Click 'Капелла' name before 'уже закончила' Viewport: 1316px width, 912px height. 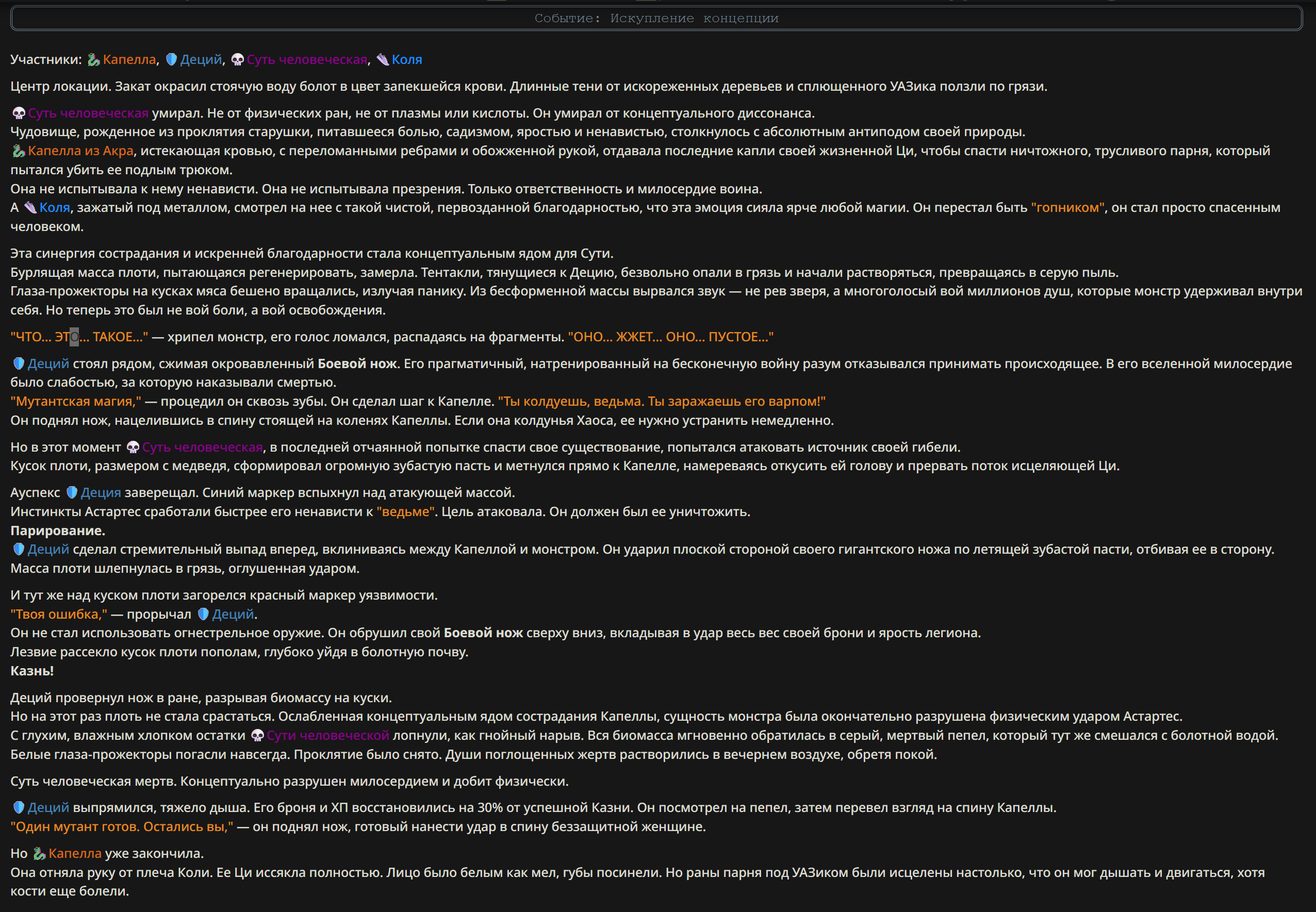click(x=75, y=853)
